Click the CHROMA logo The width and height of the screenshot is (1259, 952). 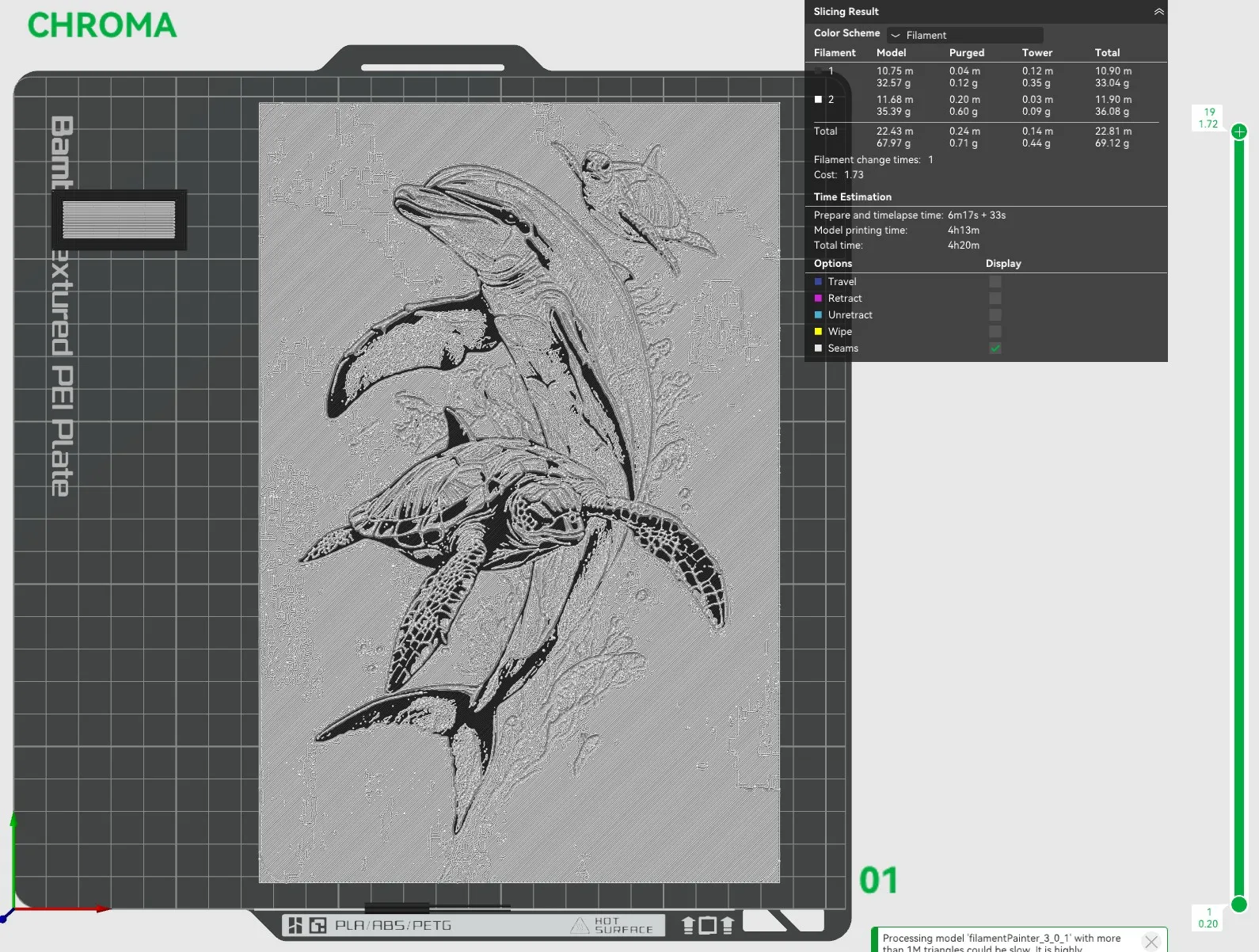point(102,25)
